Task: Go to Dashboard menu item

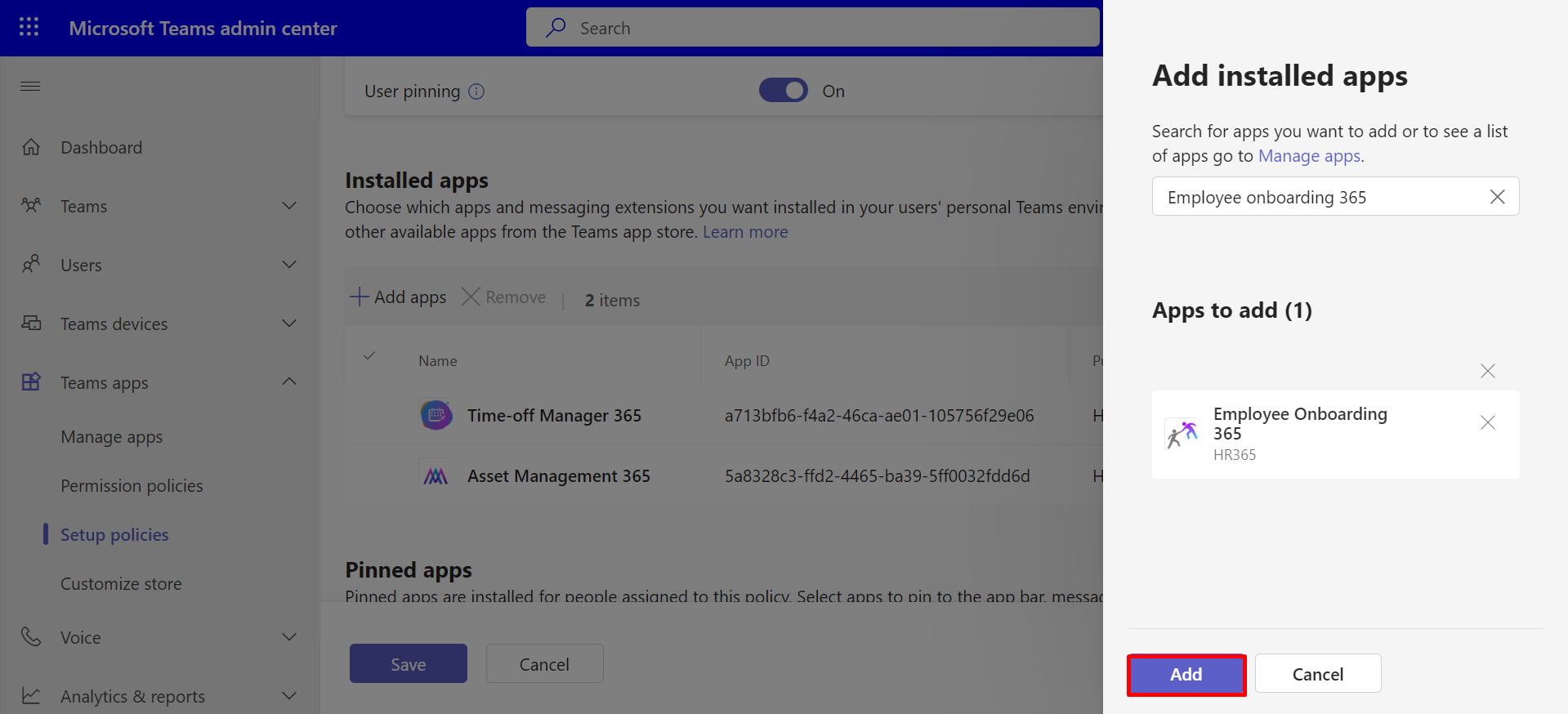Action: (101, 148)
